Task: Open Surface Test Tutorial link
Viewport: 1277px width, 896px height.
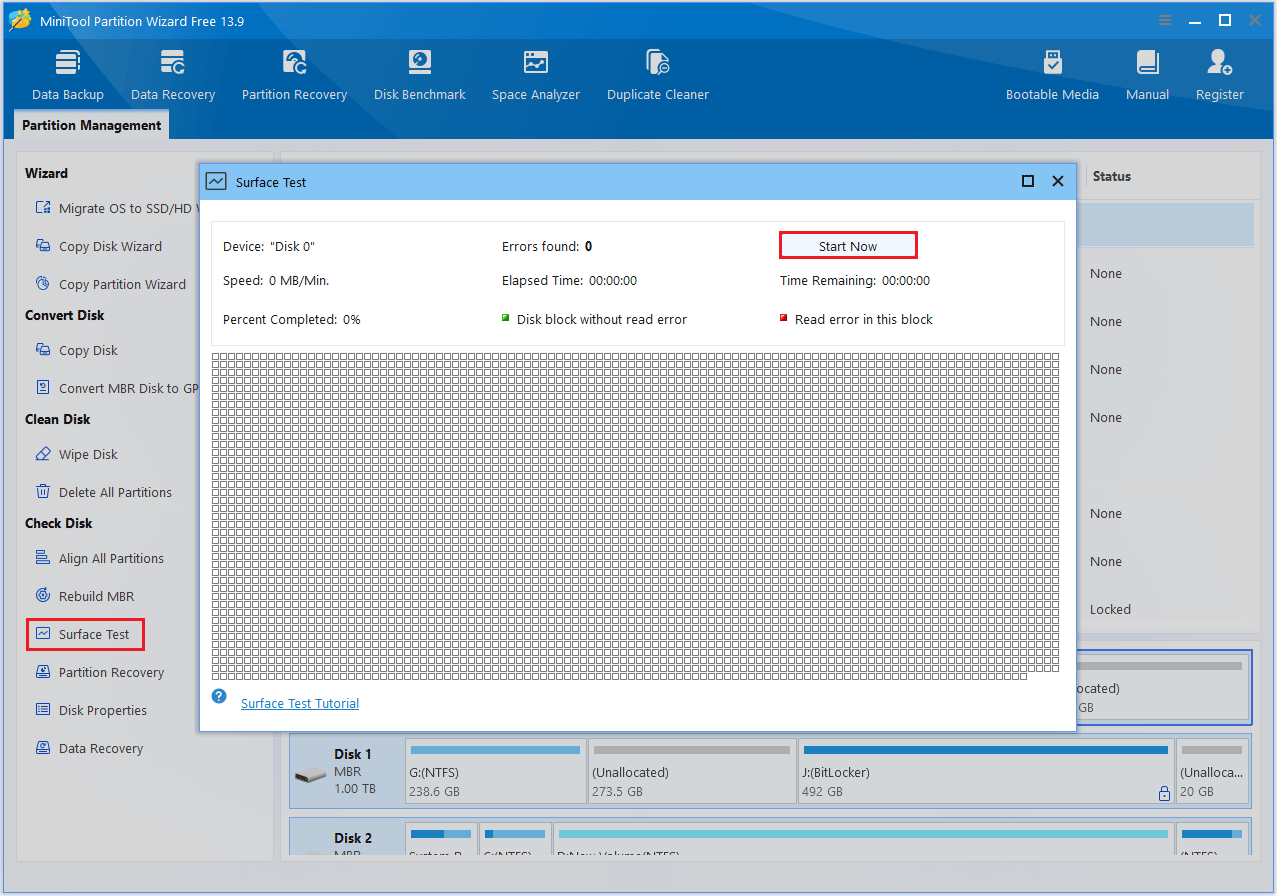Action: pyautogui.click(x=300, y=703)
